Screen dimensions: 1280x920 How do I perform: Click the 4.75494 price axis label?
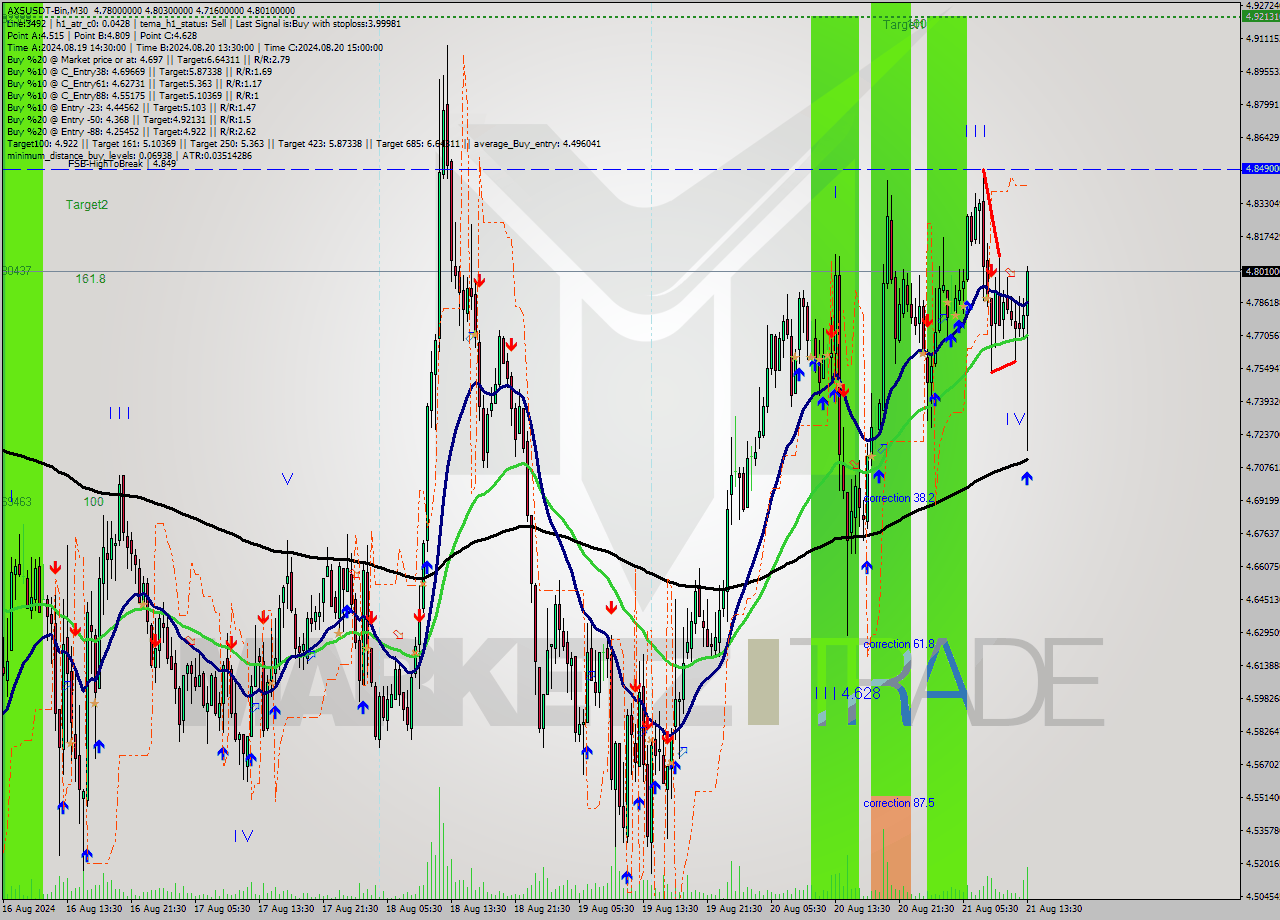click(1262, 368)
